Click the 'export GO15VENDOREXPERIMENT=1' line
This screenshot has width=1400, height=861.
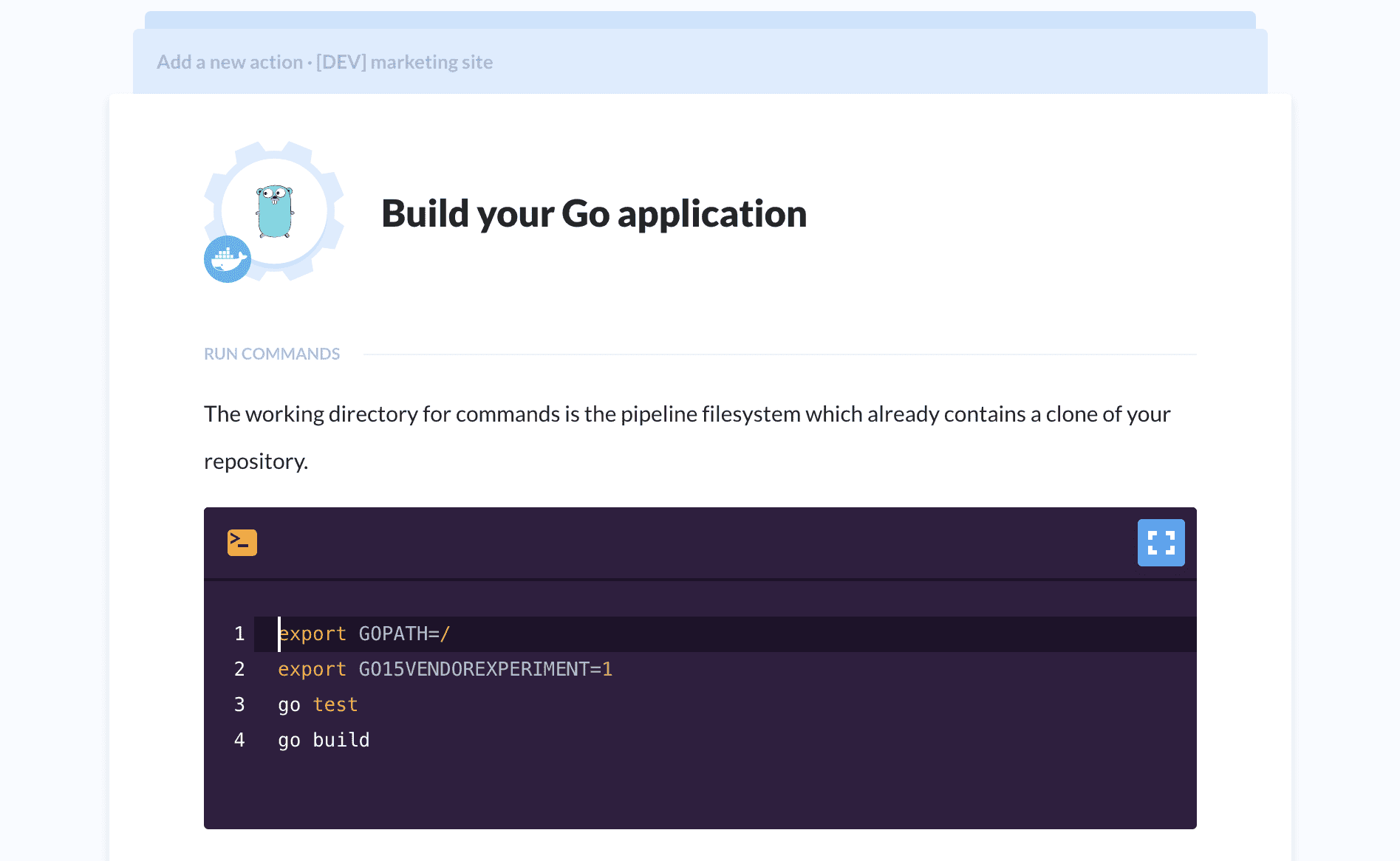click(x=445, y=670)
